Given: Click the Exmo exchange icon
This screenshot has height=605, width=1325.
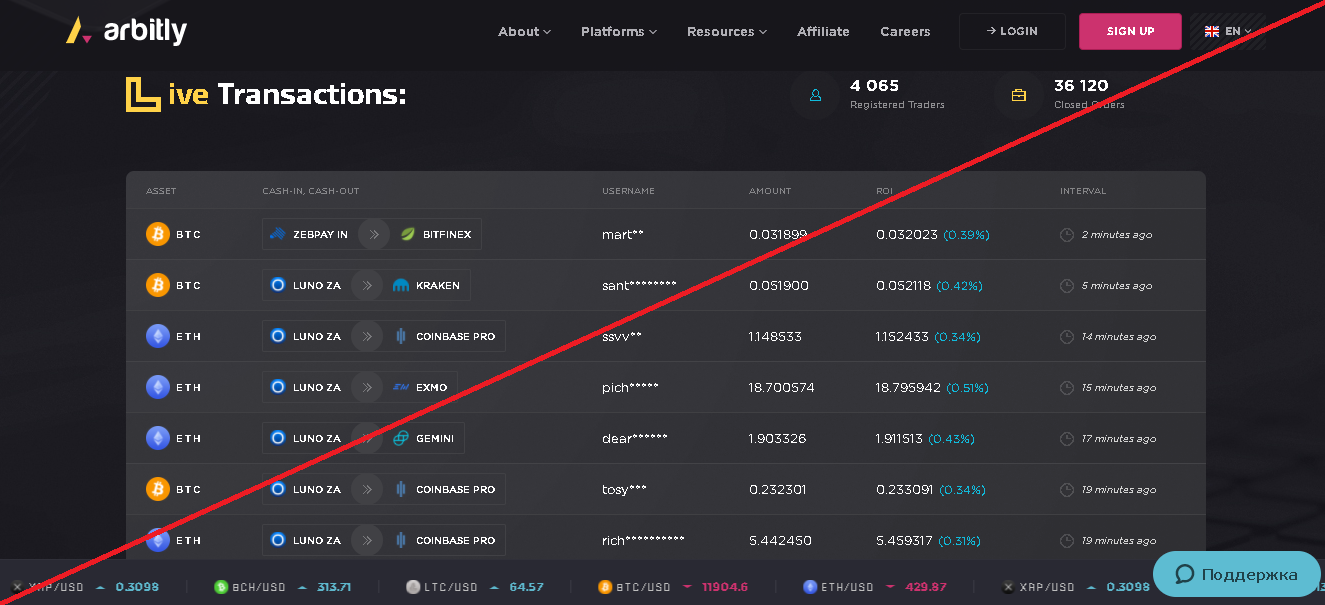Looking at the screenshot, I should 401,387.
